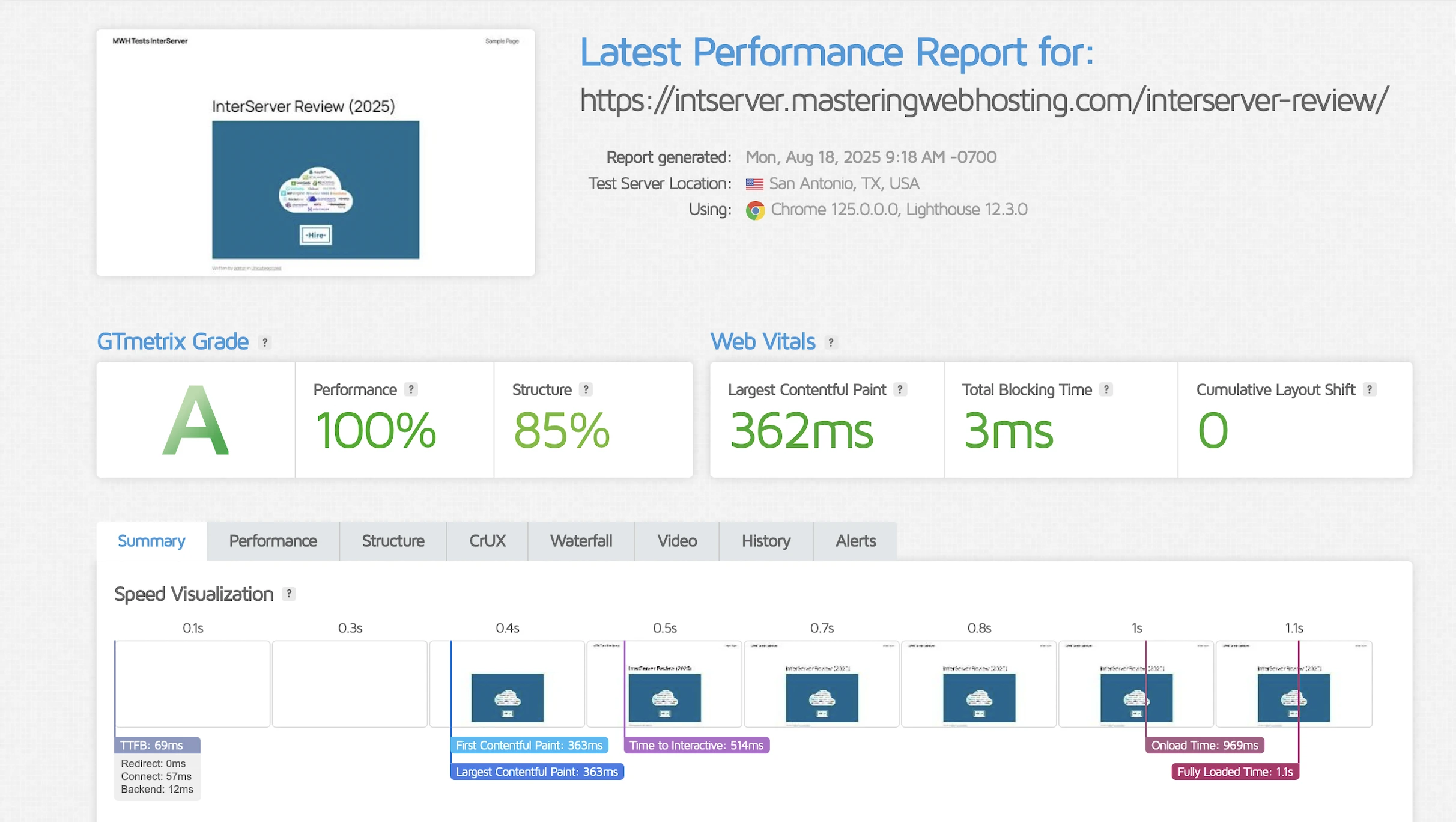This screenshot has width=1456, height=822.
Task: Open the CrUX tab
Action: coord(487,541)
